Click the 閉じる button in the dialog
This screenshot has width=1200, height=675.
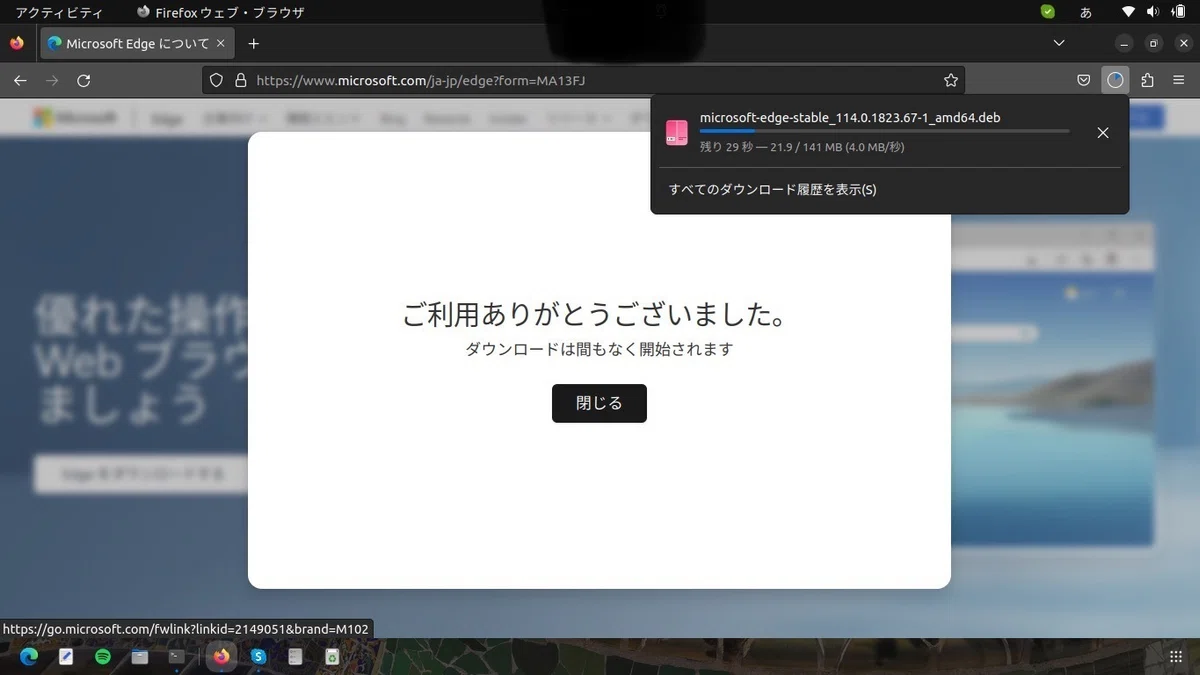pos(599,403)
